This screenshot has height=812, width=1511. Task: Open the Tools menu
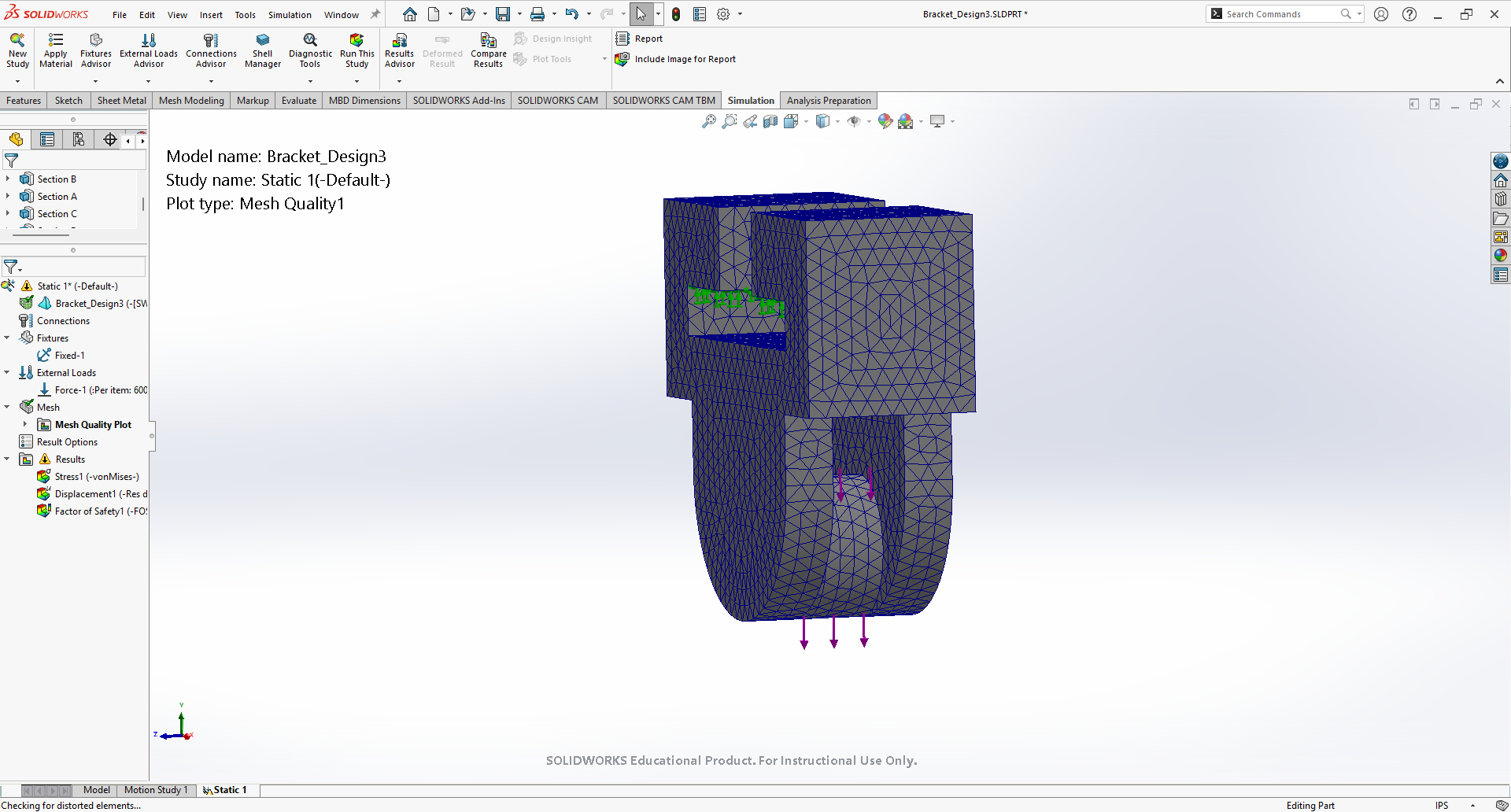click(x=245, y=15)
